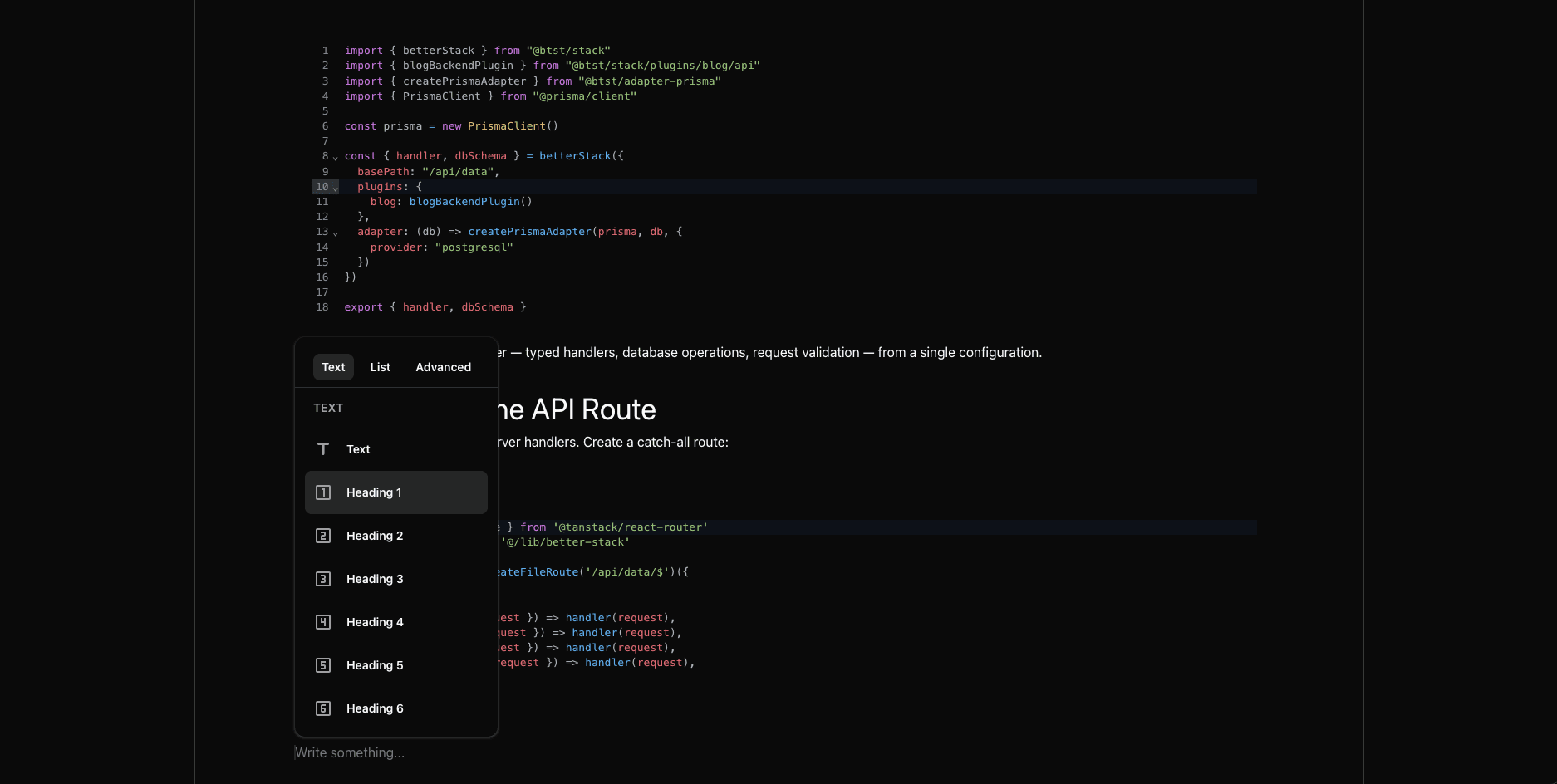1557x784 pixels.
Task: Collapse the plugins block chevron on line 10
Action: pos(335,188)
